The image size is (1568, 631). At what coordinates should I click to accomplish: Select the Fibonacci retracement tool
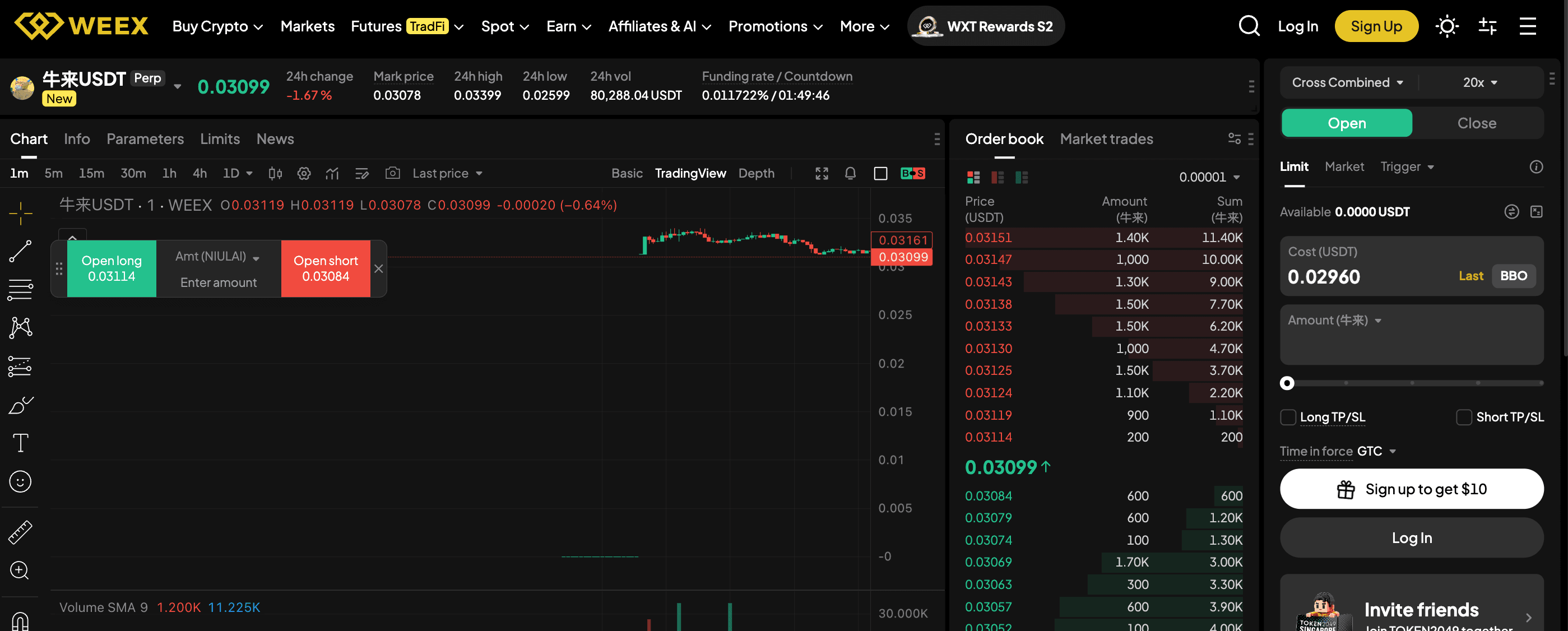click(x=20, y=290)
